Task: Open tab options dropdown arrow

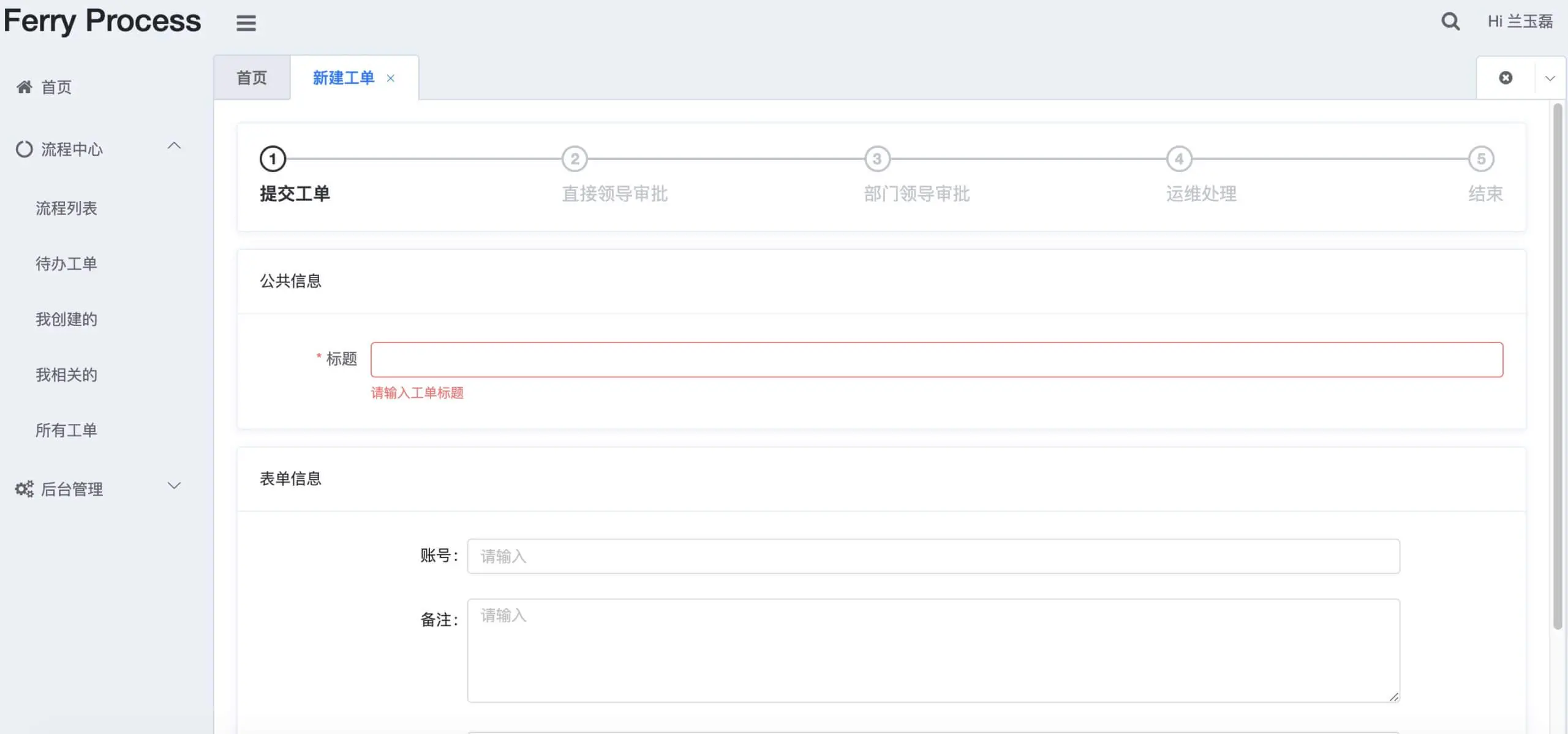Action: pyautogui.click(x=1550, y=78)
